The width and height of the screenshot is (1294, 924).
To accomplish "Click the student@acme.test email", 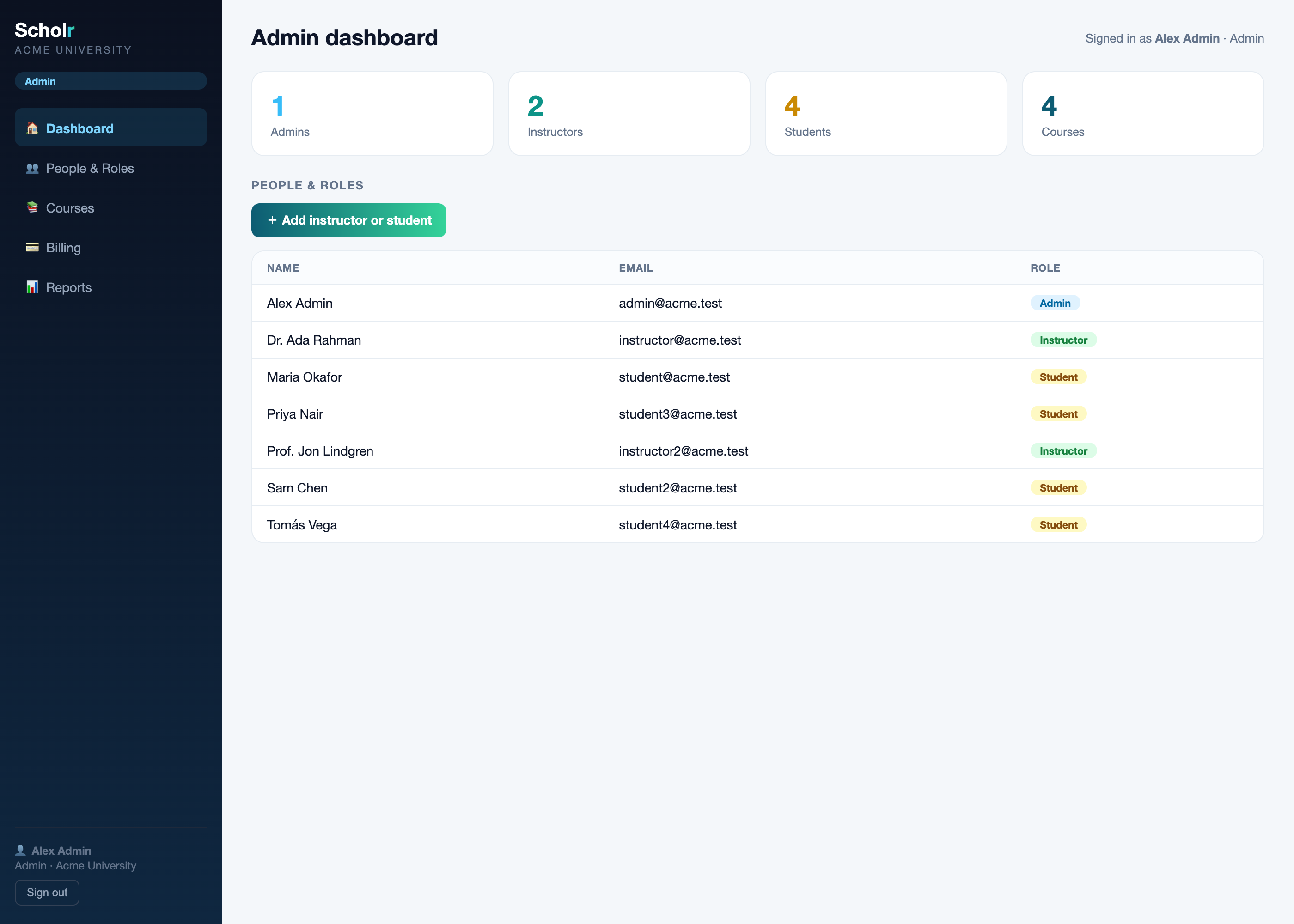I will 674,377.
